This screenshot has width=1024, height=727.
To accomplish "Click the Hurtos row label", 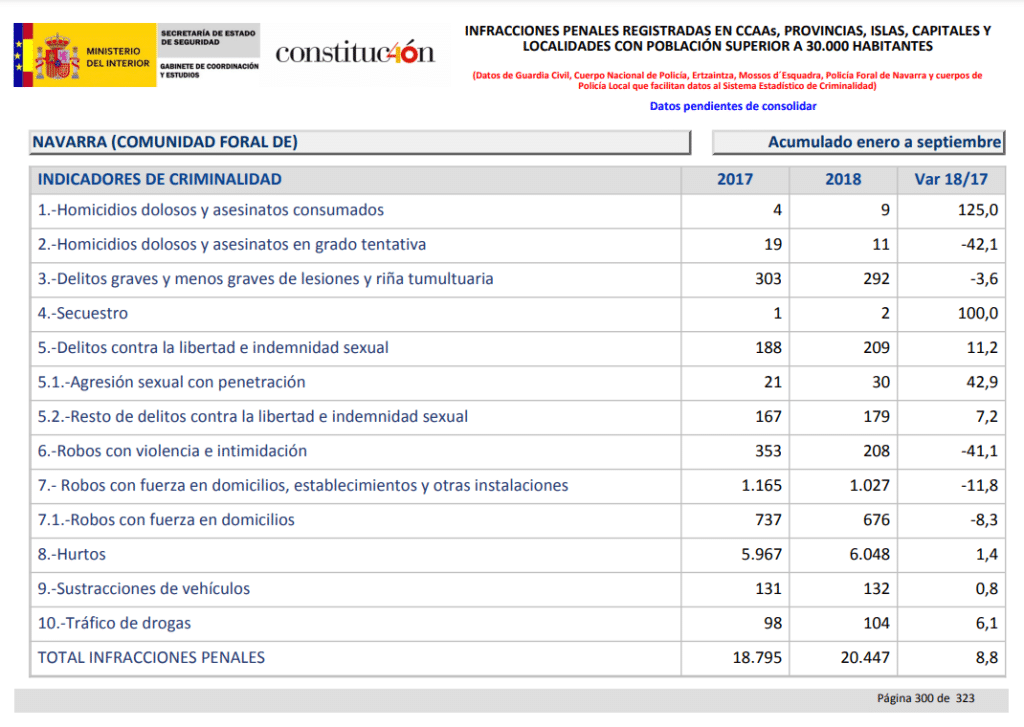I will pyautogui.click(x=72, y=554).
